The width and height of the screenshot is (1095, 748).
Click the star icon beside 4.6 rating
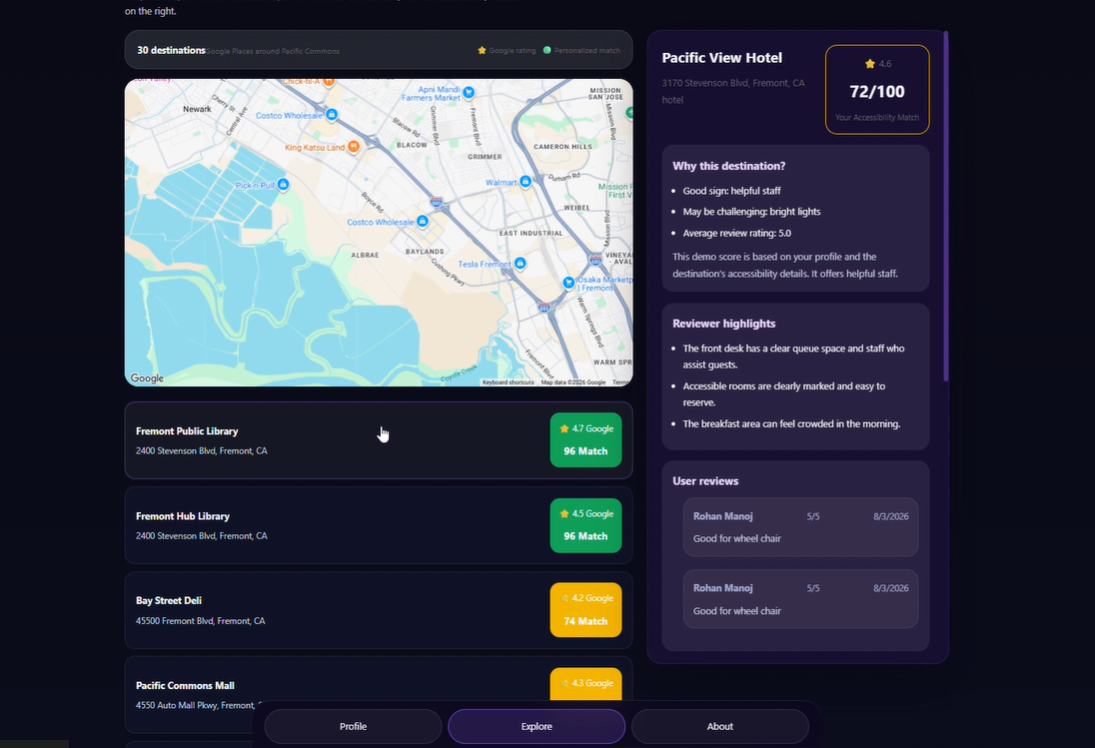click(x=870, y=64)
